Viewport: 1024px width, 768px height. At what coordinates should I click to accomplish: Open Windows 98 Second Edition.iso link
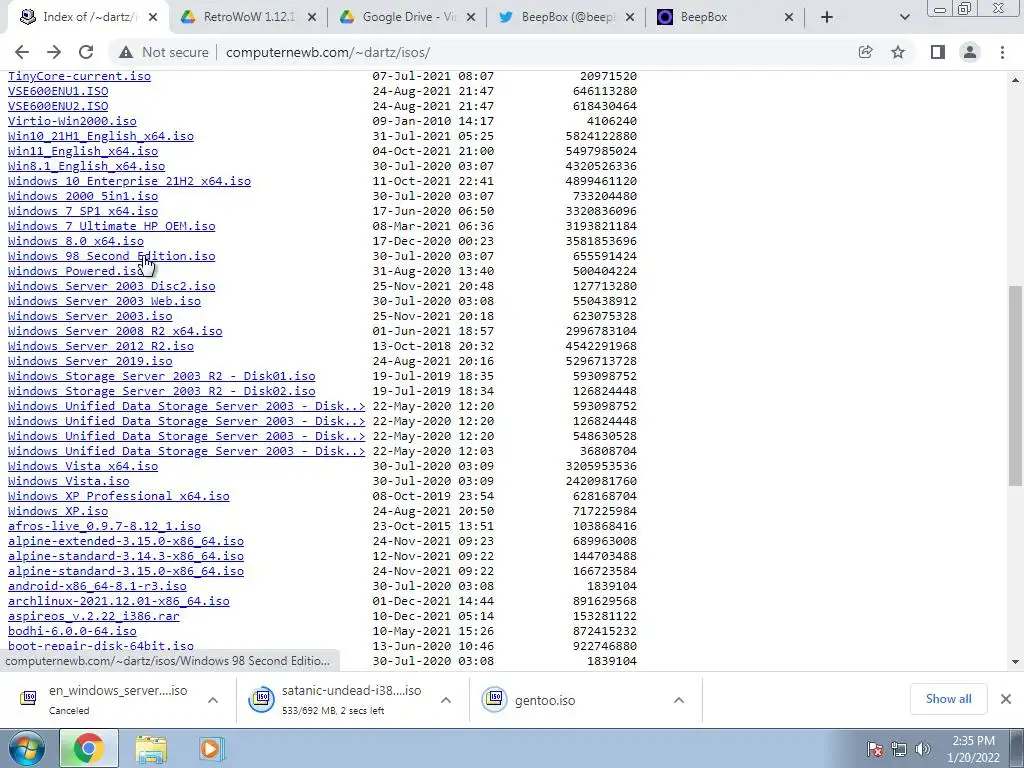pyautogui.click(x=111, y=256)
